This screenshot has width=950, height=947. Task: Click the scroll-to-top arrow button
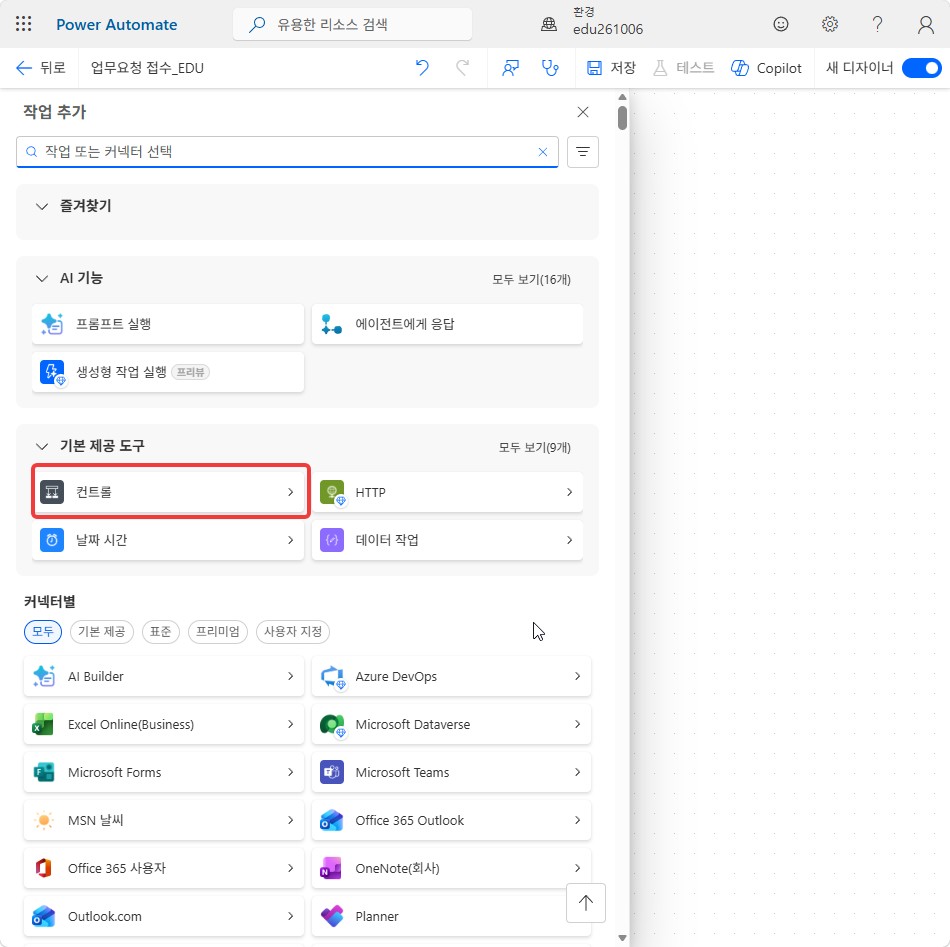(x=586, y=903)
